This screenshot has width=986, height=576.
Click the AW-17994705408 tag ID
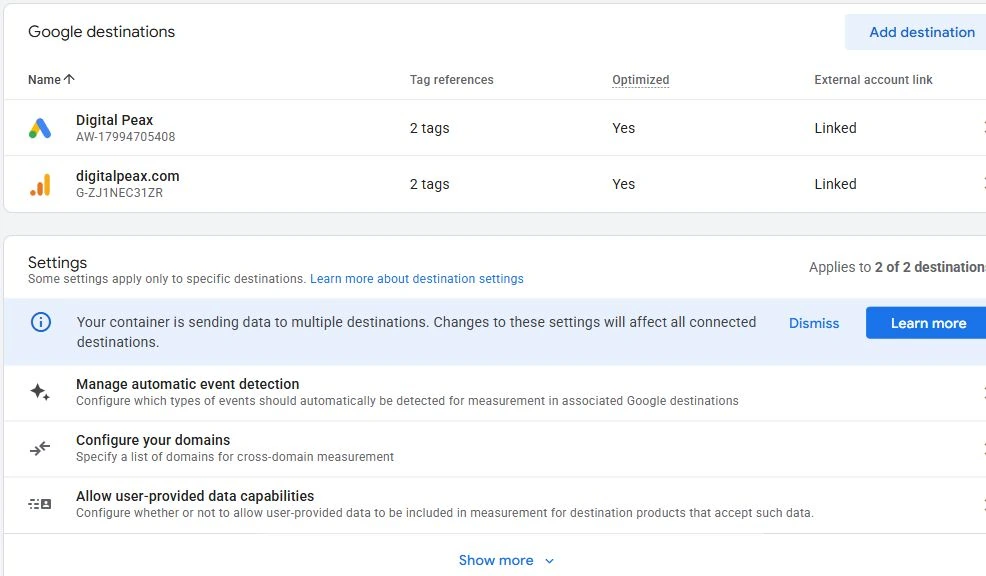126,137
